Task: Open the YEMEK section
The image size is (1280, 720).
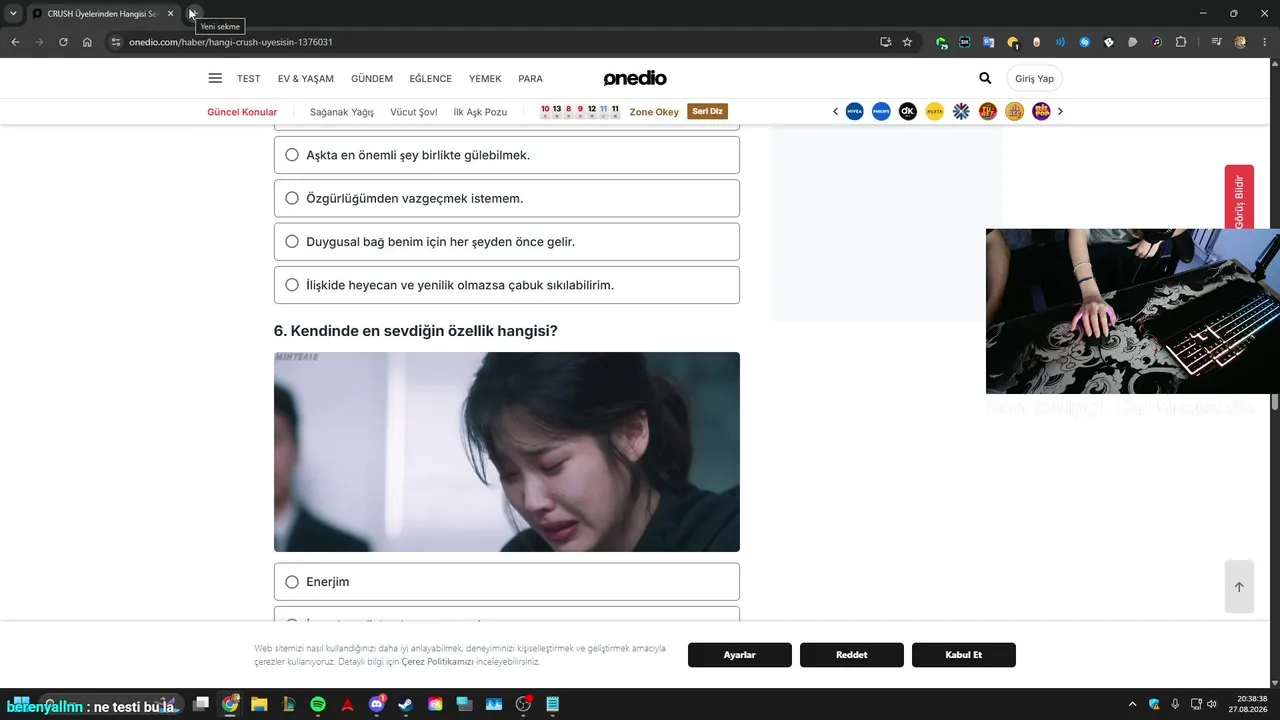Action: 485,79
